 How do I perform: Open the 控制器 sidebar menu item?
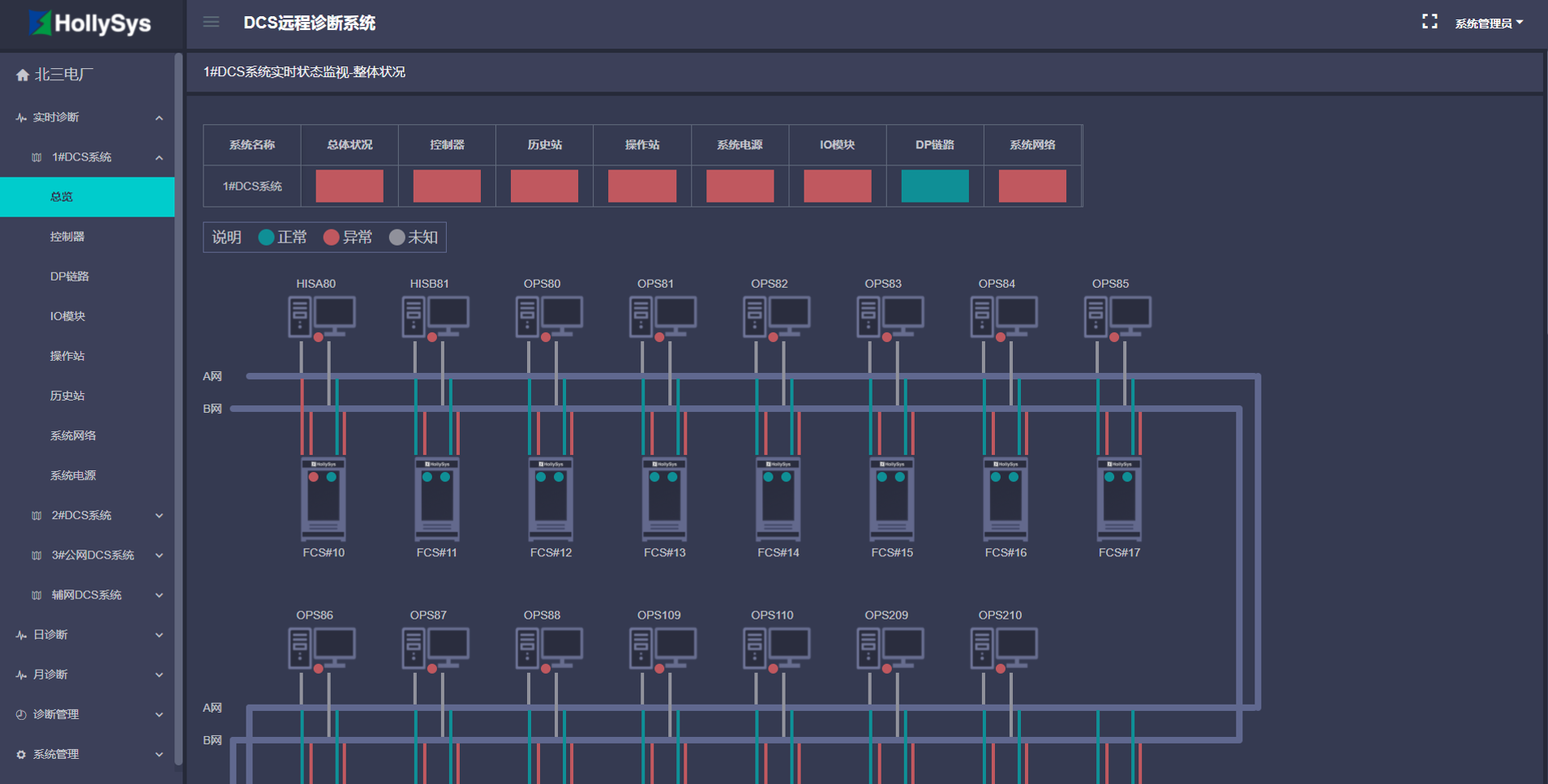tap(67, 237)
